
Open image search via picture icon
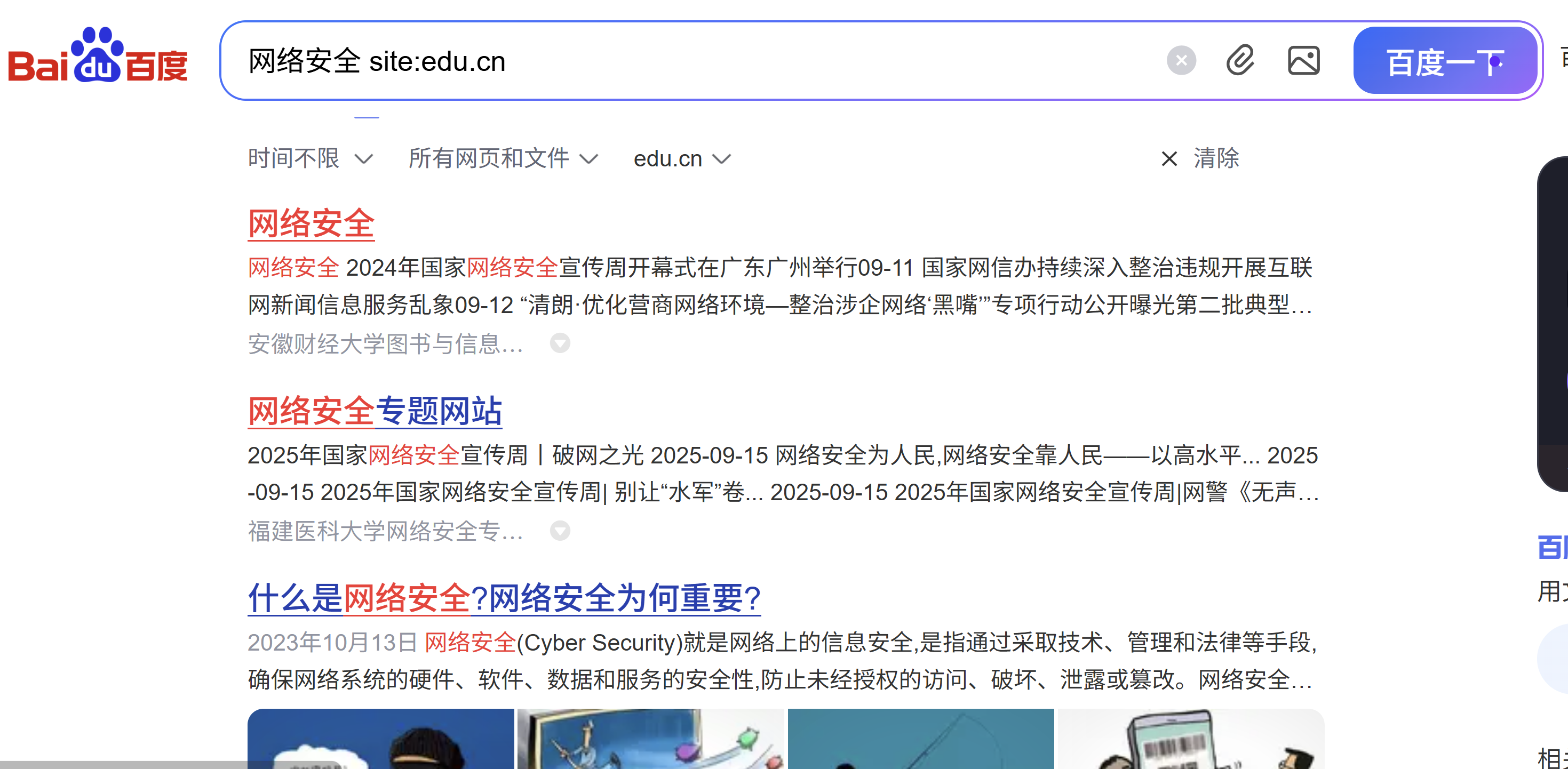pyautogui.click(x=1303, y=61)
